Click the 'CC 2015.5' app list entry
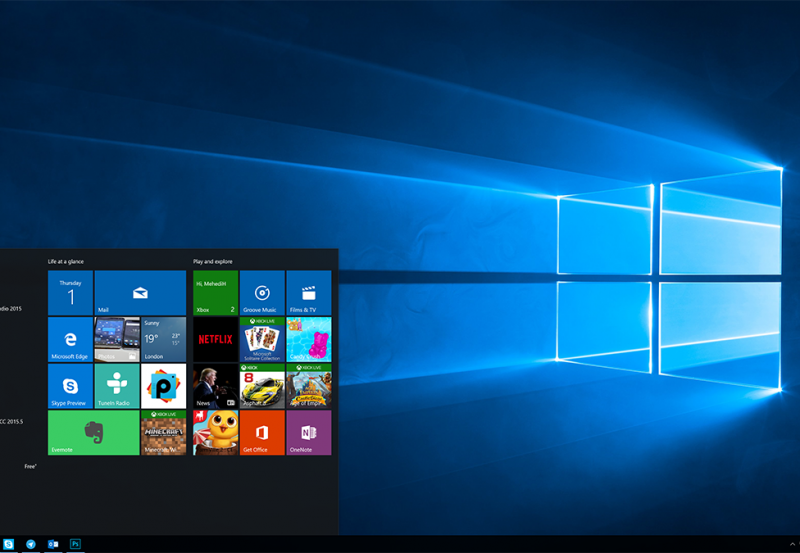This screenshot has height=553, width=800. [11, 421]
